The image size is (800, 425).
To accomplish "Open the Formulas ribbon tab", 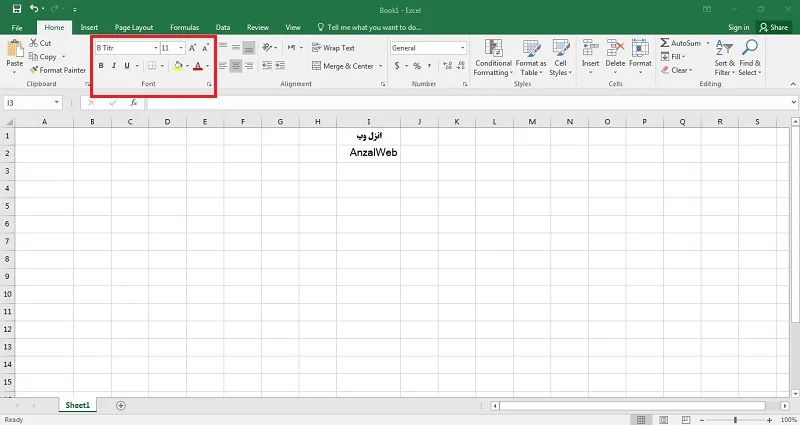I will pyautogui.click(x=185, y=28).
